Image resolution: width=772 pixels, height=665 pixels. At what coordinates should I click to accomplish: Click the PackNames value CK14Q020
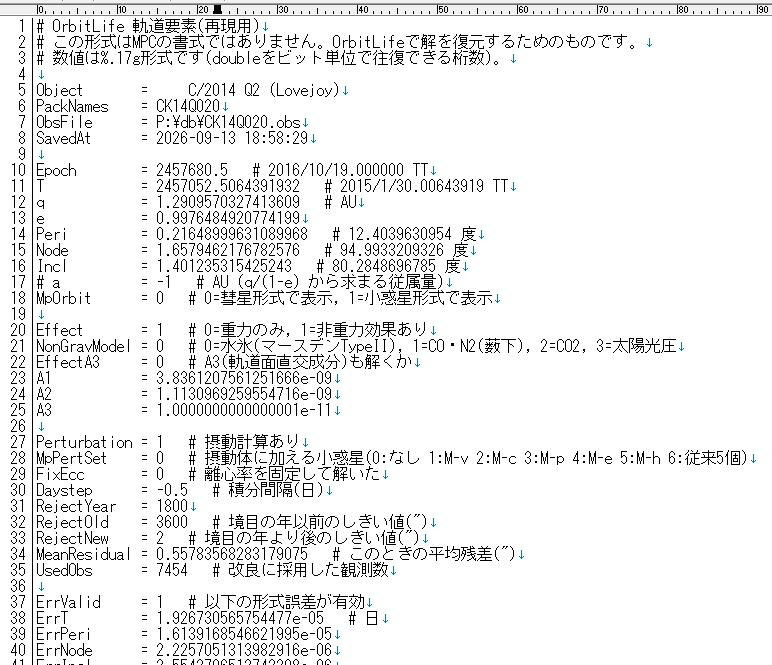188,106
